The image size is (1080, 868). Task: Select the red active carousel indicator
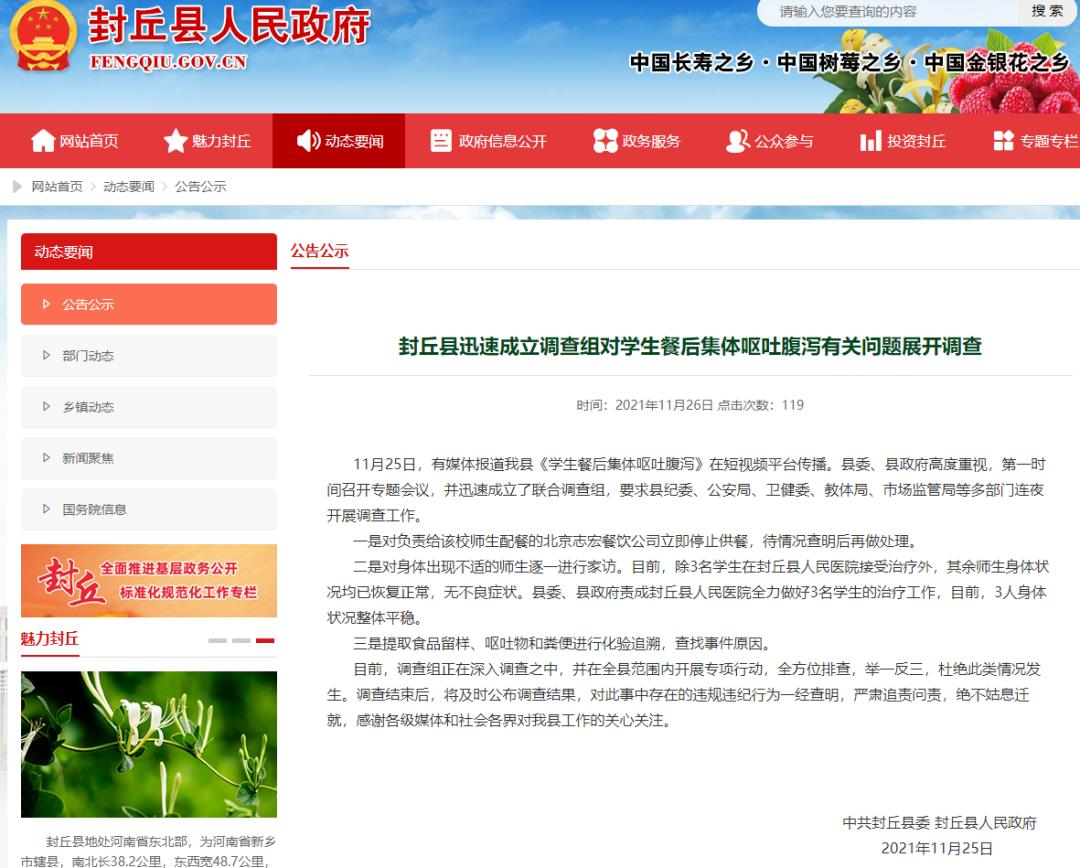tap(265, 641)
